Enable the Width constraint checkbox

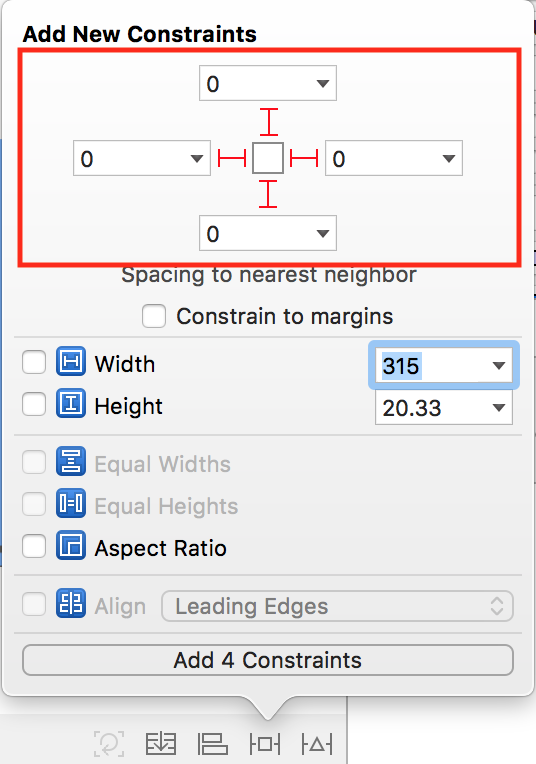[34, 363]
